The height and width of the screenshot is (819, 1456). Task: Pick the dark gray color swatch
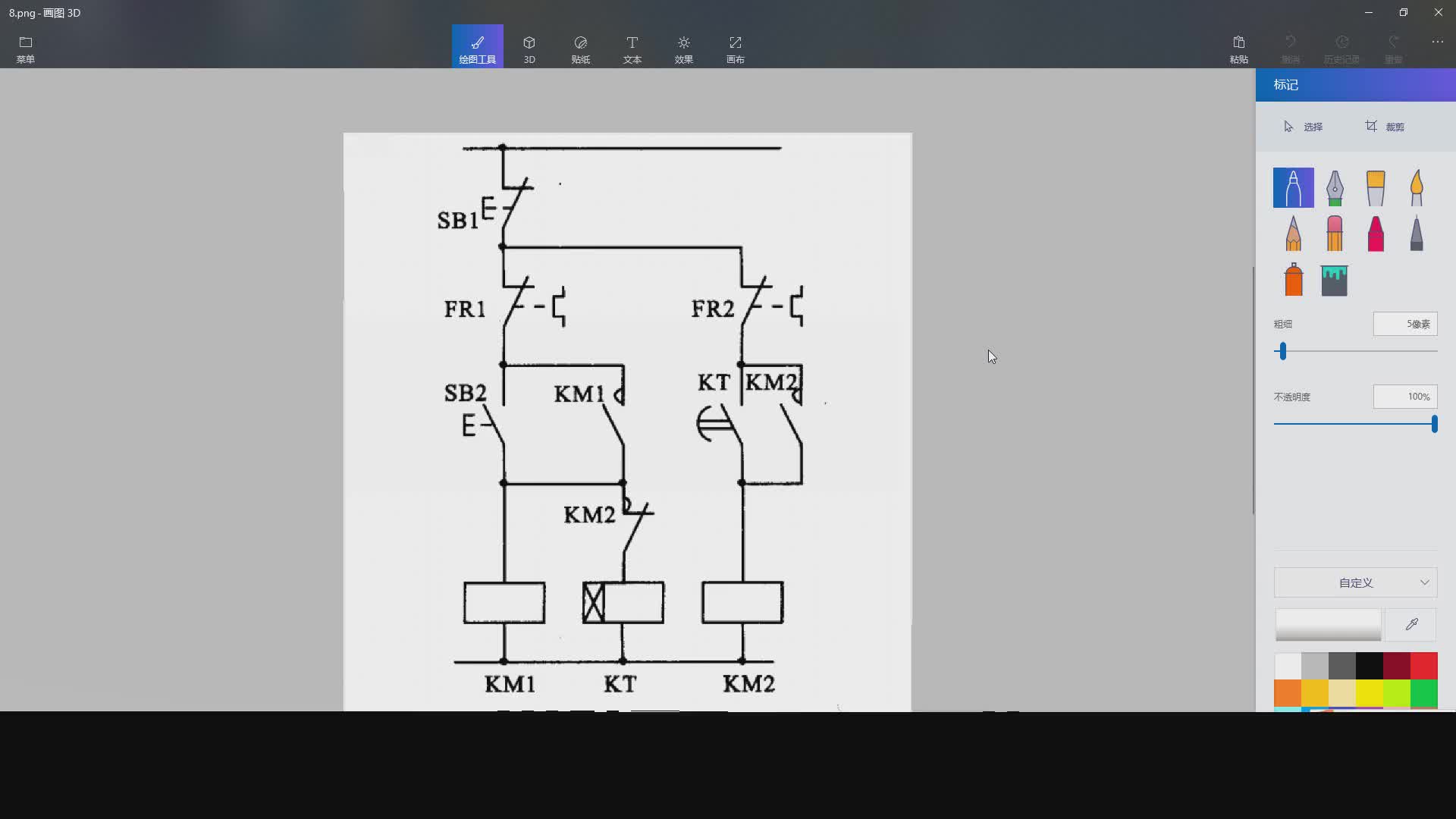click(1342, 666)
